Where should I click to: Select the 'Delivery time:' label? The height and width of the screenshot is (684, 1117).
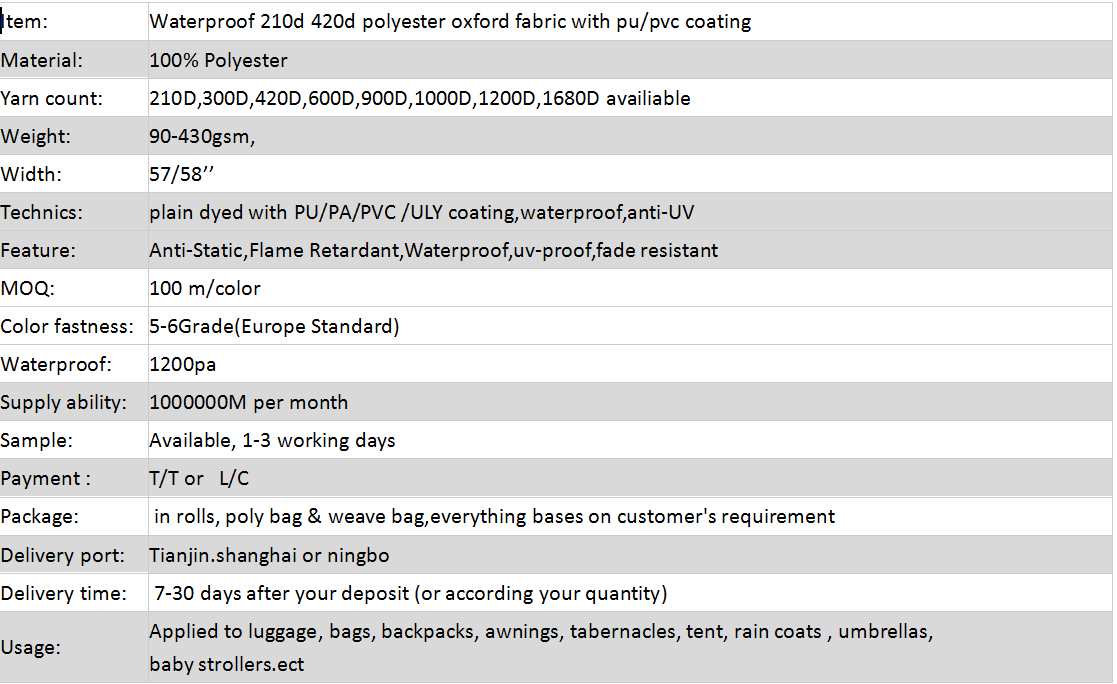pyautogui.click(x=64, y=592)
